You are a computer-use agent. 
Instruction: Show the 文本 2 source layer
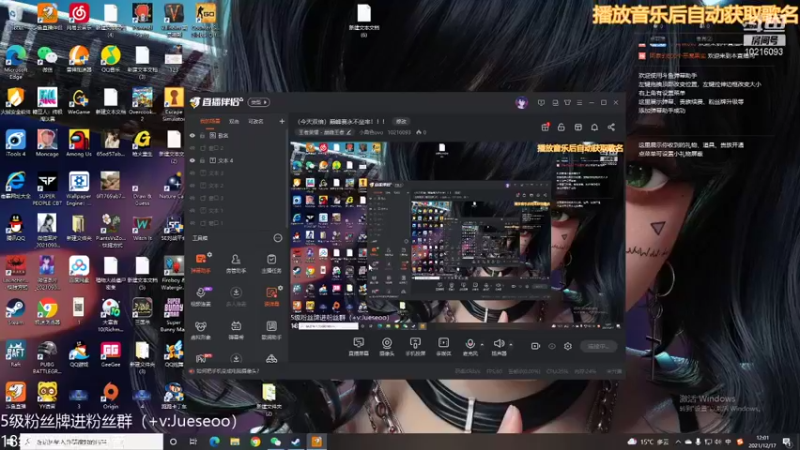click(192, 185)
